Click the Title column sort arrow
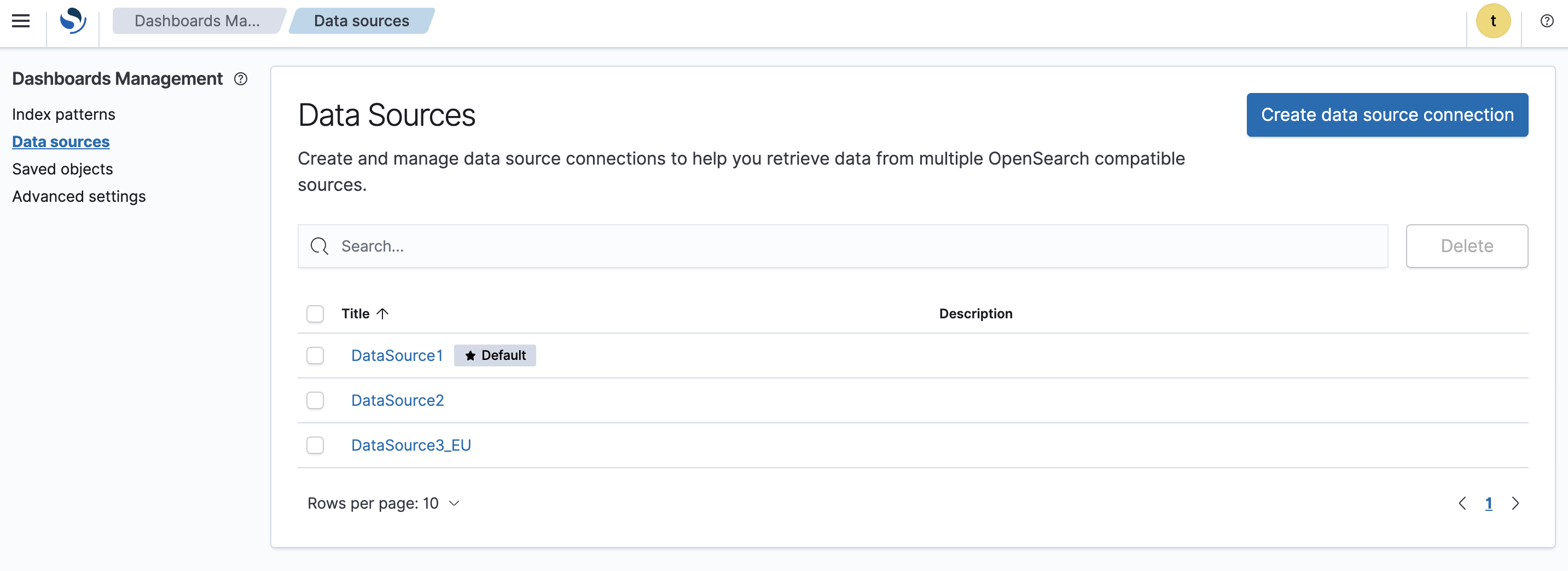 pyautogui.click(x=383, y=313)
